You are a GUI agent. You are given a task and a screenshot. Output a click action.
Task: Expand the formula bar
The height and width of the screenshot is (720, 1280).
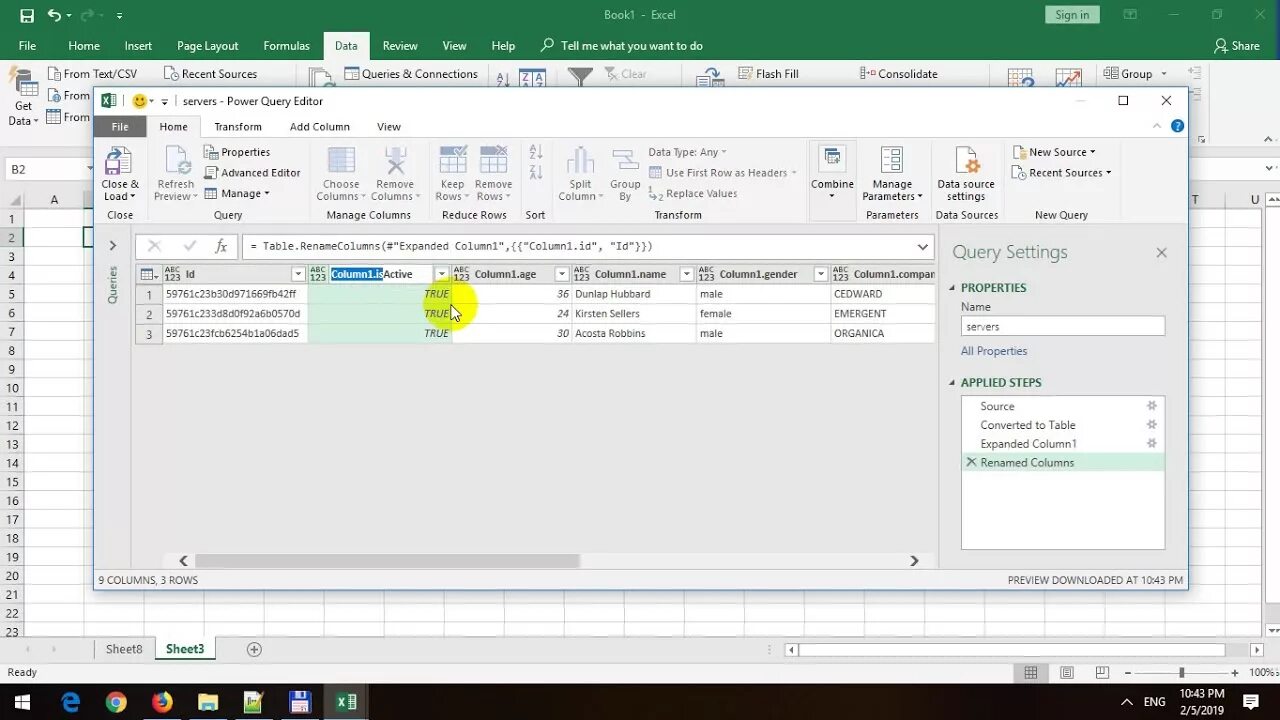click(922, 246)
